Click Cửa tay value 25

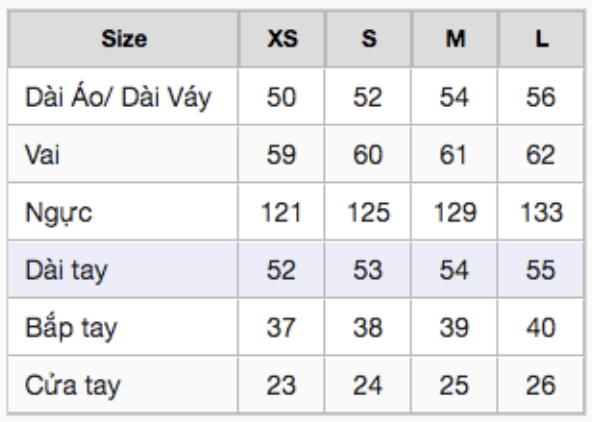pos(455,385)
